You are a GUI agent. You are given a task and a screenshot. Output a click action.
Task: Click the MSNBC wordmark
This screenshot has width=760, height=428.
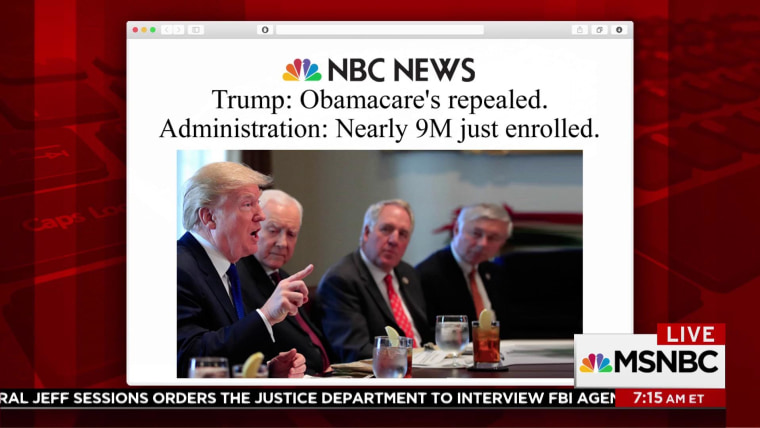tap(666, 362)
